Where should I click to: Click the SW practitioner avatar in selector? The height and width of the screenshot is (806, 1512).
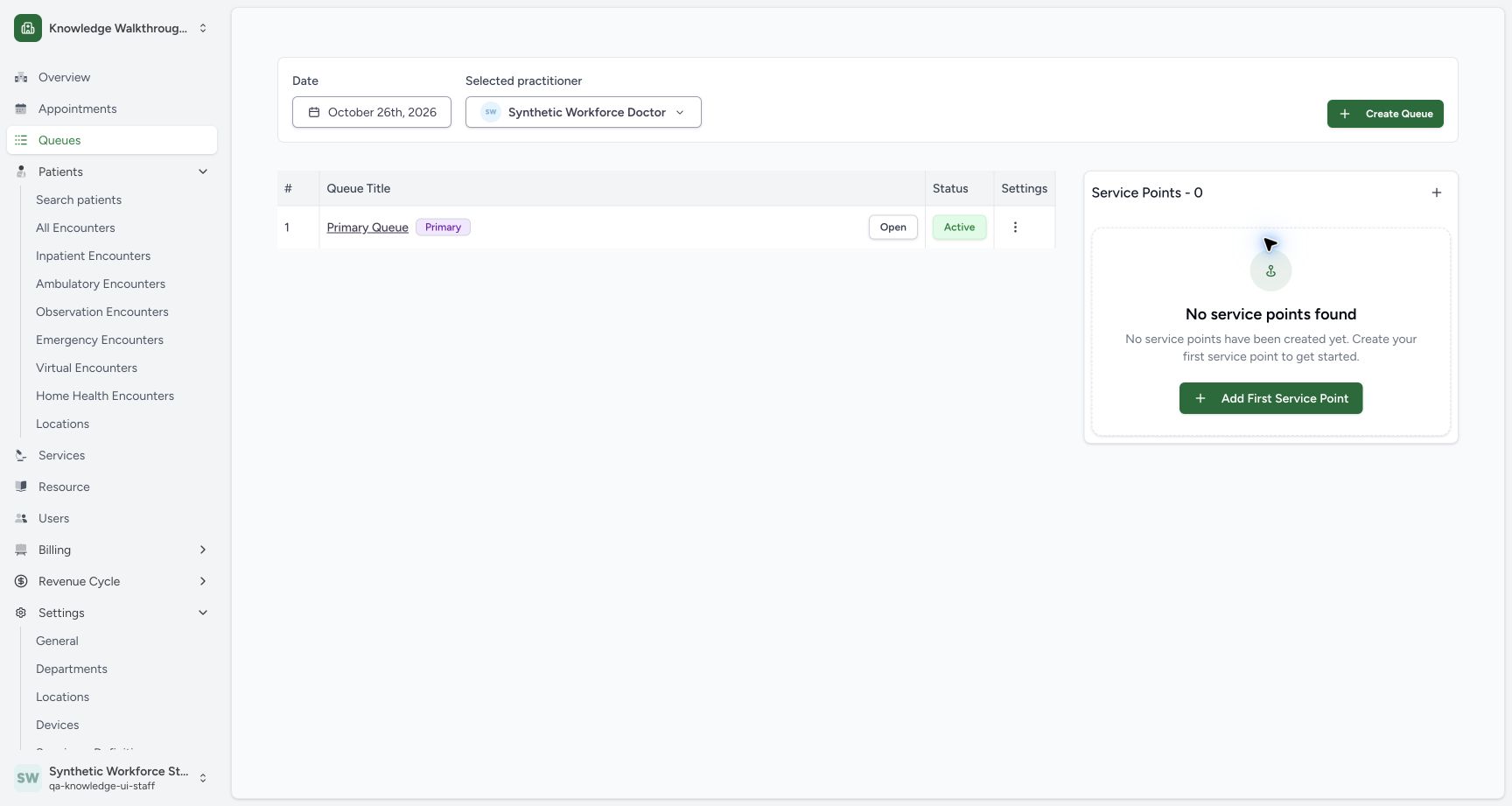tap(491, 112)
